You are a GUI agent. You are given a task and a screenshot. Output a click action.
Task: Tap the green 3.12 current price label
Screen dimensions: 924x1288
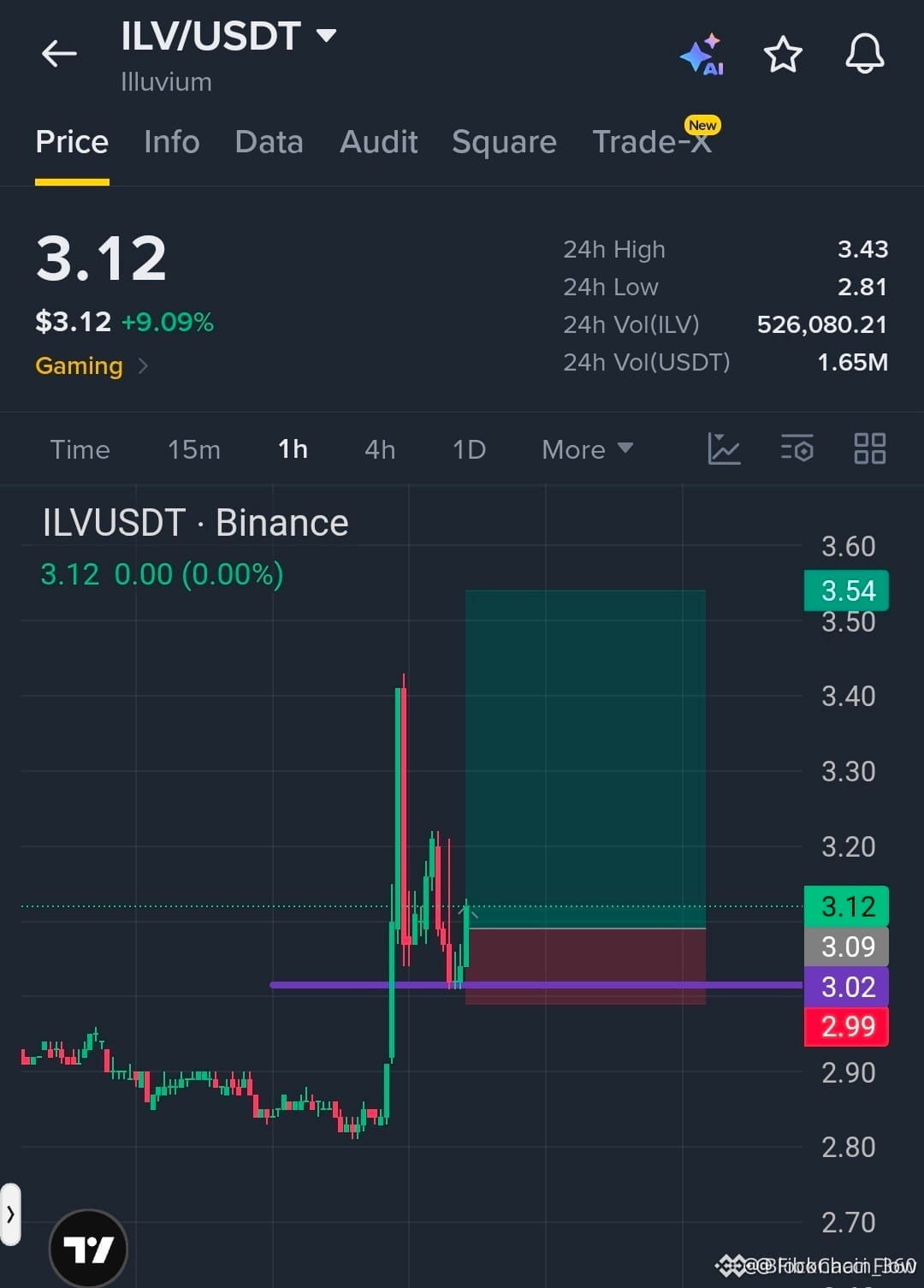point(846,906)
